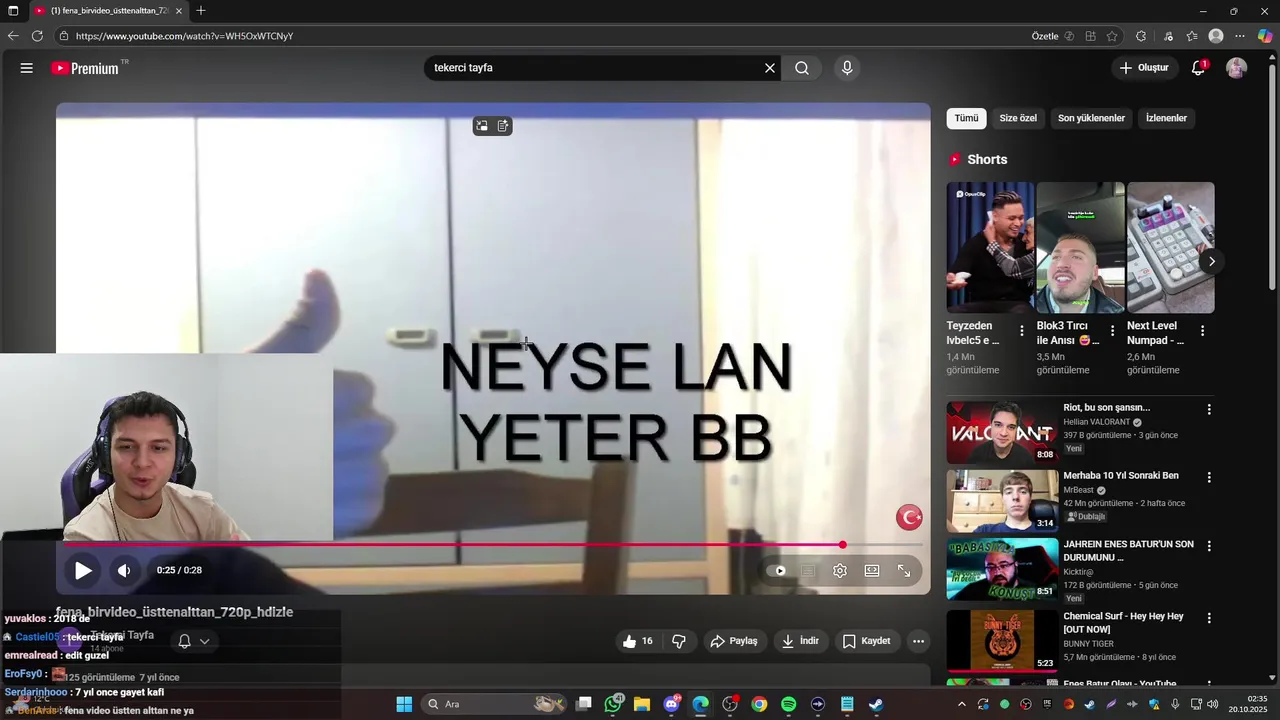
Task: Toggle subtitles in the player
Action: pos(808,570)
